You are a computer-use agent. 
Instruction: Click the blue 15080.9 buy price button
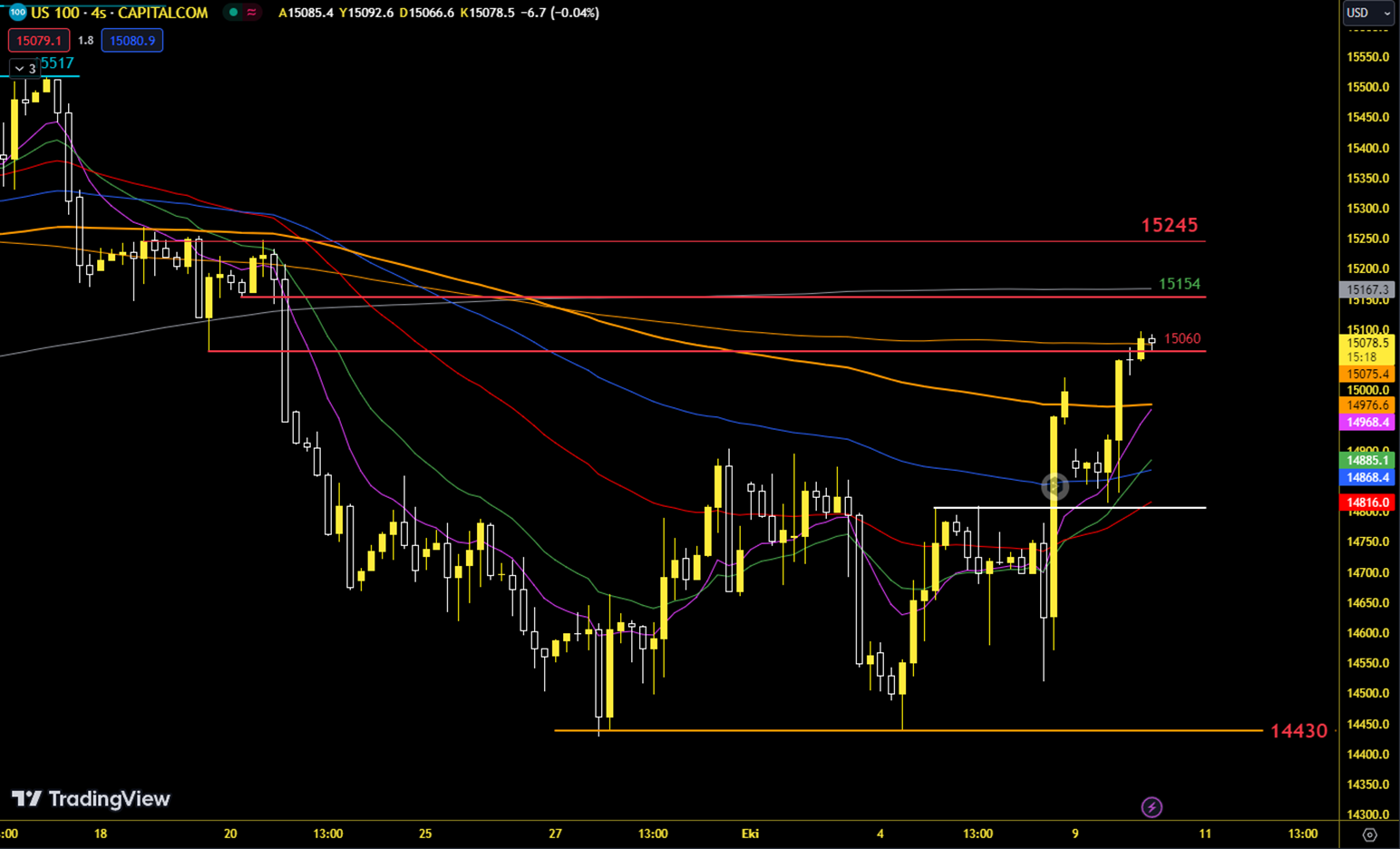(132, 40)
